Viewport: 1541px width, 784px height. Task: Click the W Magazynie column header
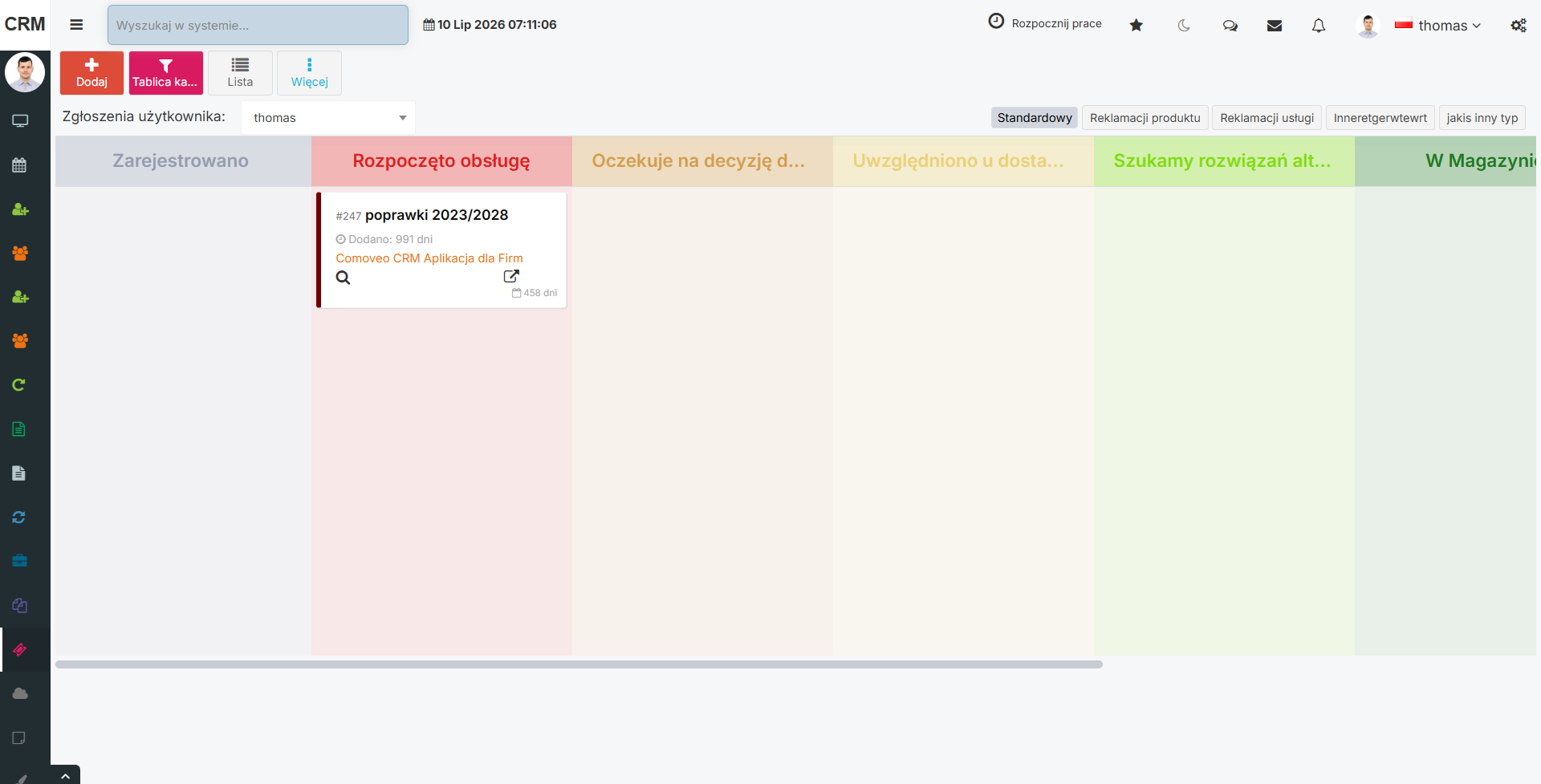1445,160
